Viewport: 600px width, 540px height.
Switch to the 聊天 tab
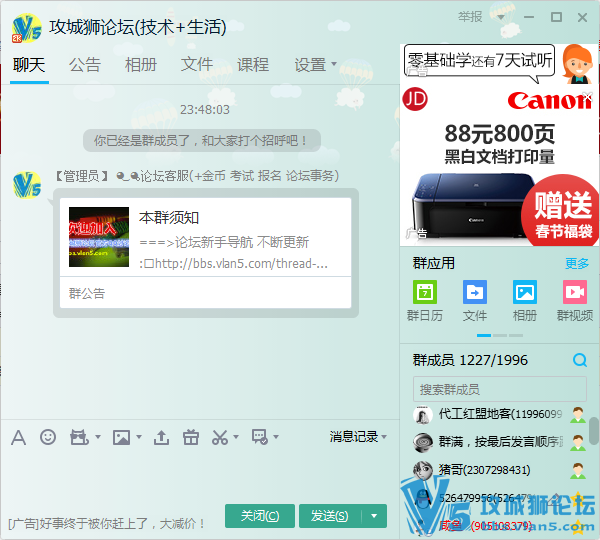(x=29, y=64)
